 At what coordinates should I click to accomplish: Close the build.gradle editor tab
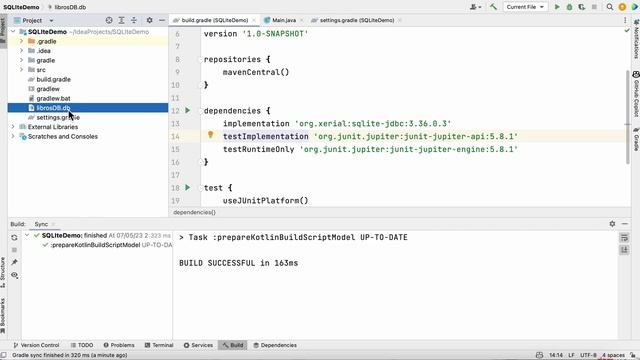tap(254, 20)
